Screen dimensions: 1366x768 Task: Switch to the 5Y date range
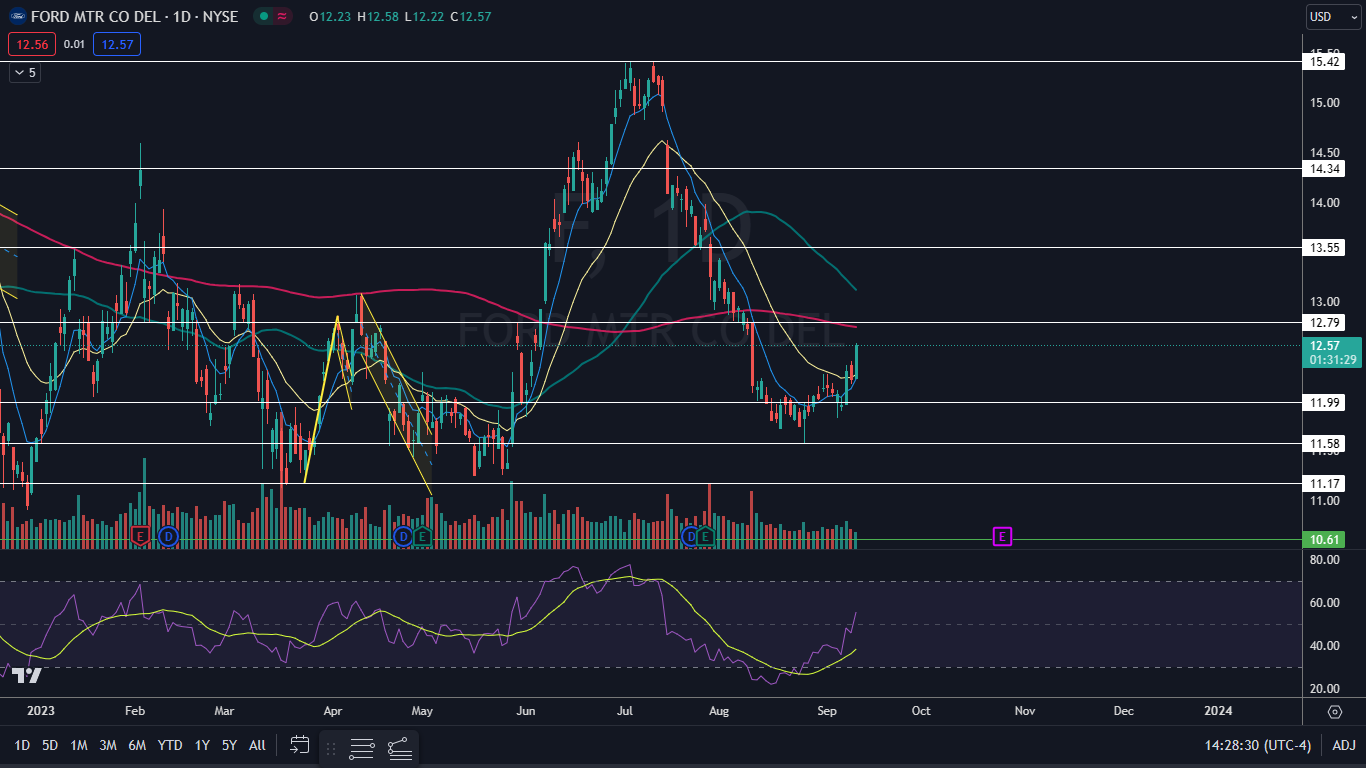click(230, 745)
